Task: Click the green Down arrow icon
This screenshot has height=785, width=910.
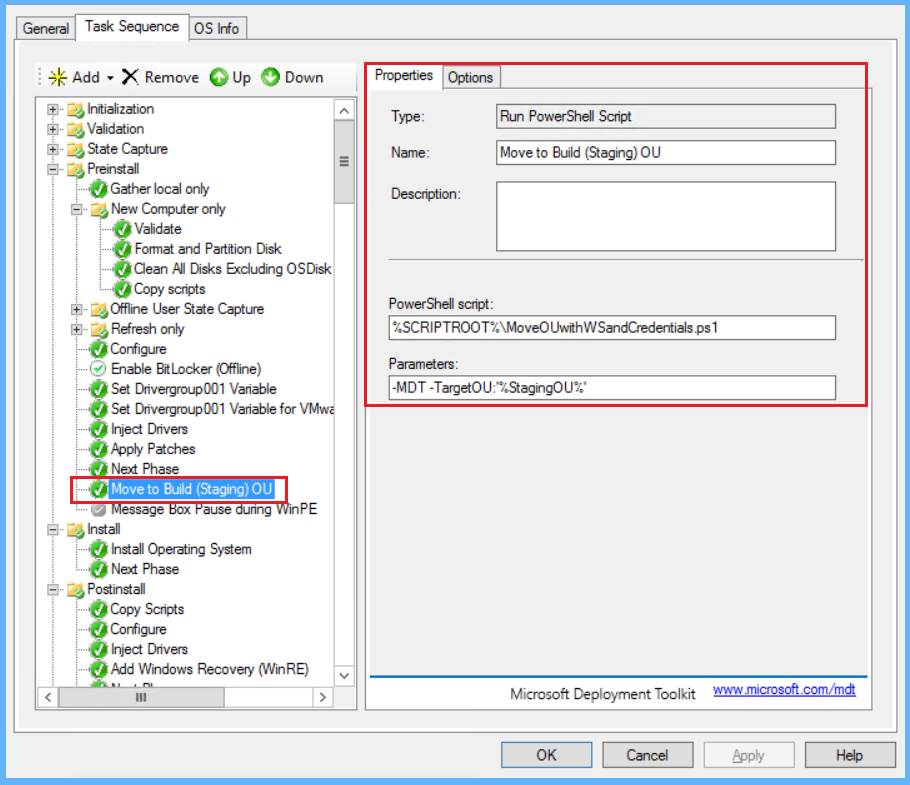Action: [x=270, y=77]
